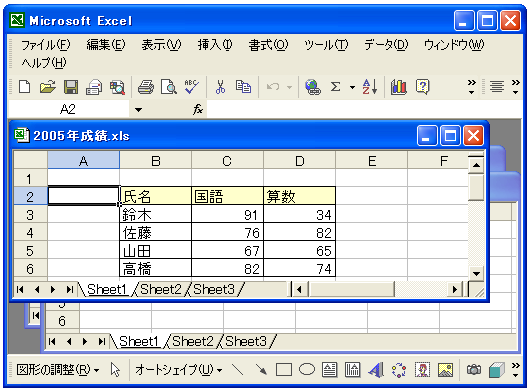Select the cell containing 鈴木
531x391 pixels.
coord(155,215)
